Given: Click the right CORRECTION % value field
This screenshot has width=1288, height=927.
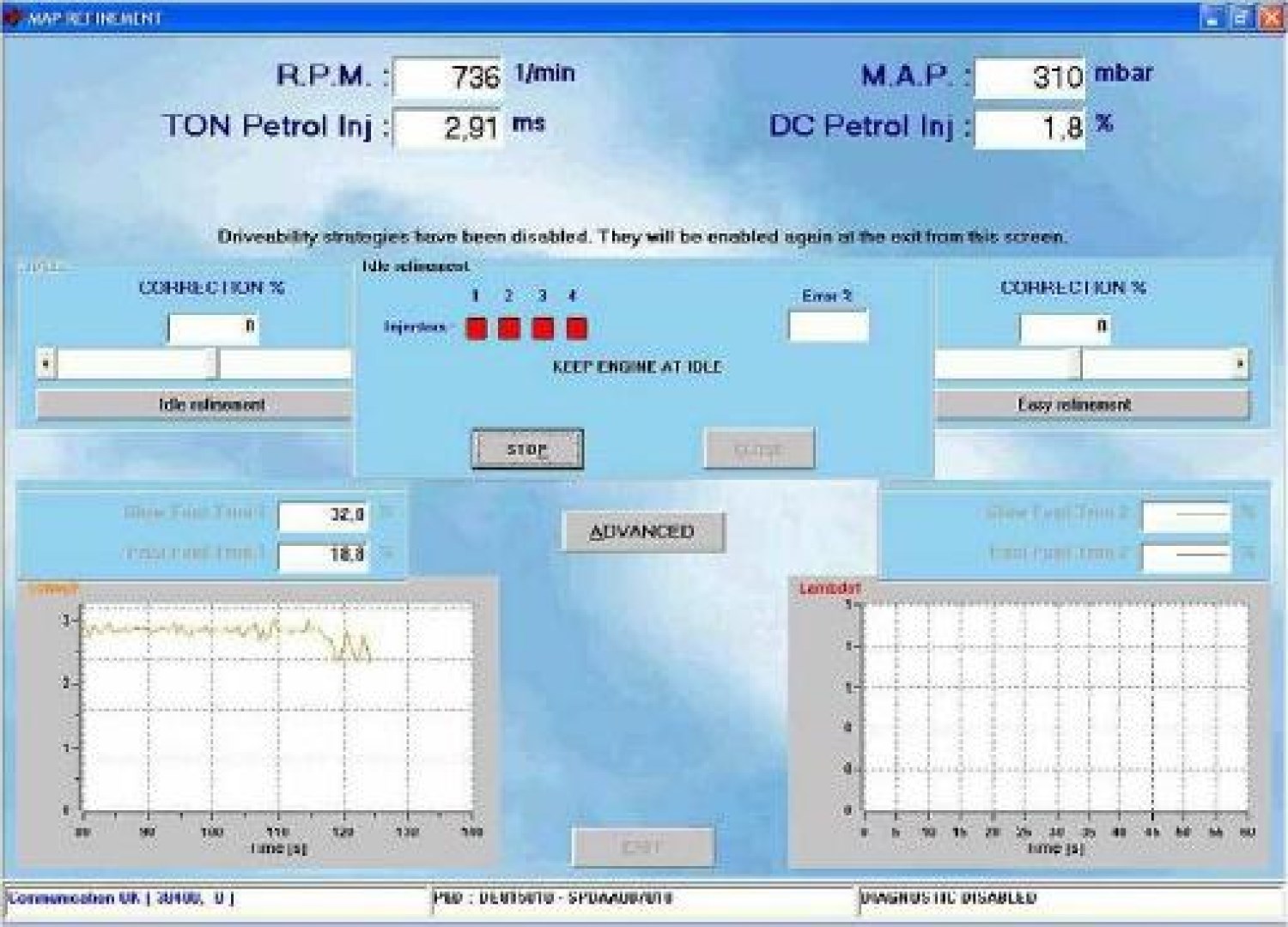Looking at the screenshot, I should coord(1065,328).
